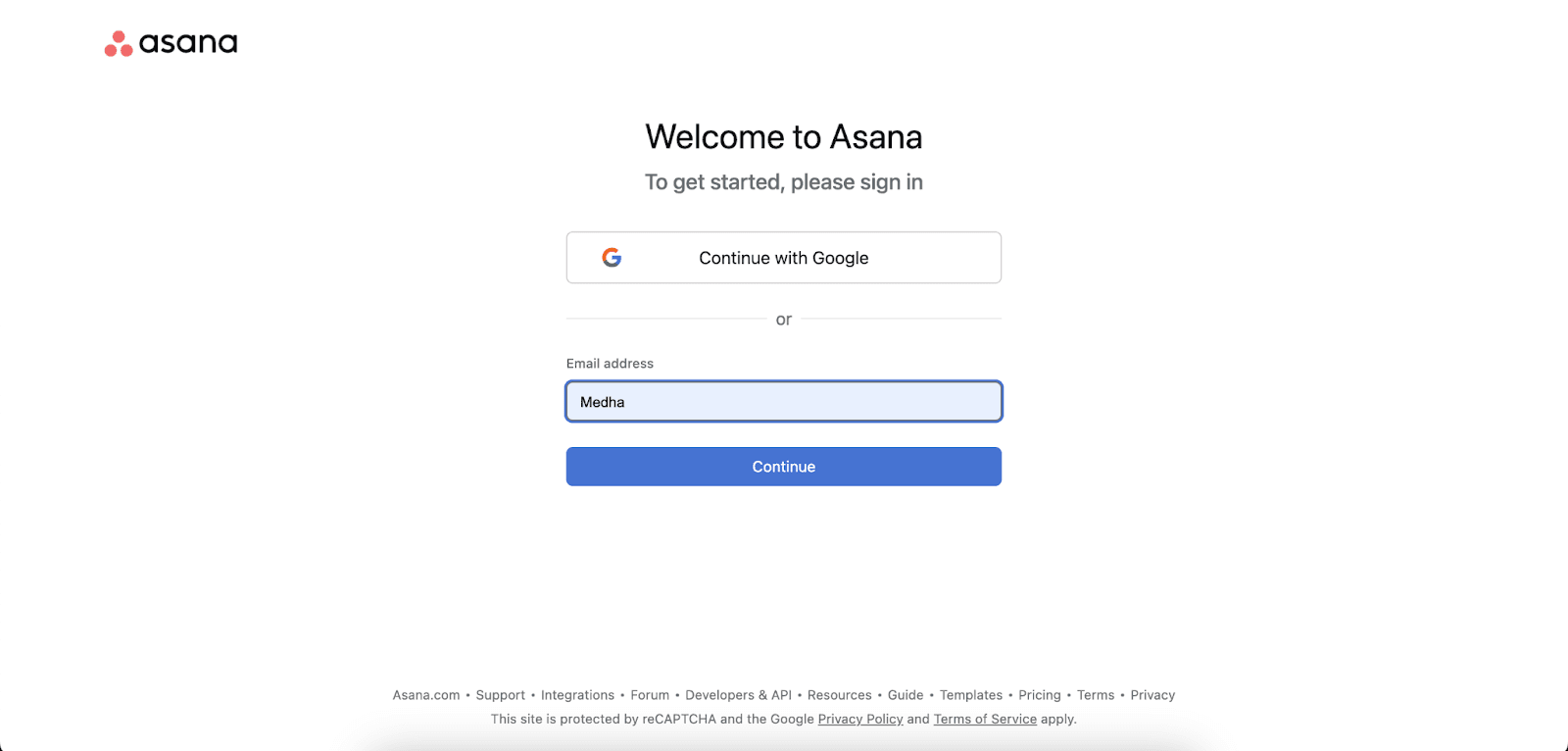Focus the Email address field
This screenshot has width=1568, height=751.
point(784,402)
